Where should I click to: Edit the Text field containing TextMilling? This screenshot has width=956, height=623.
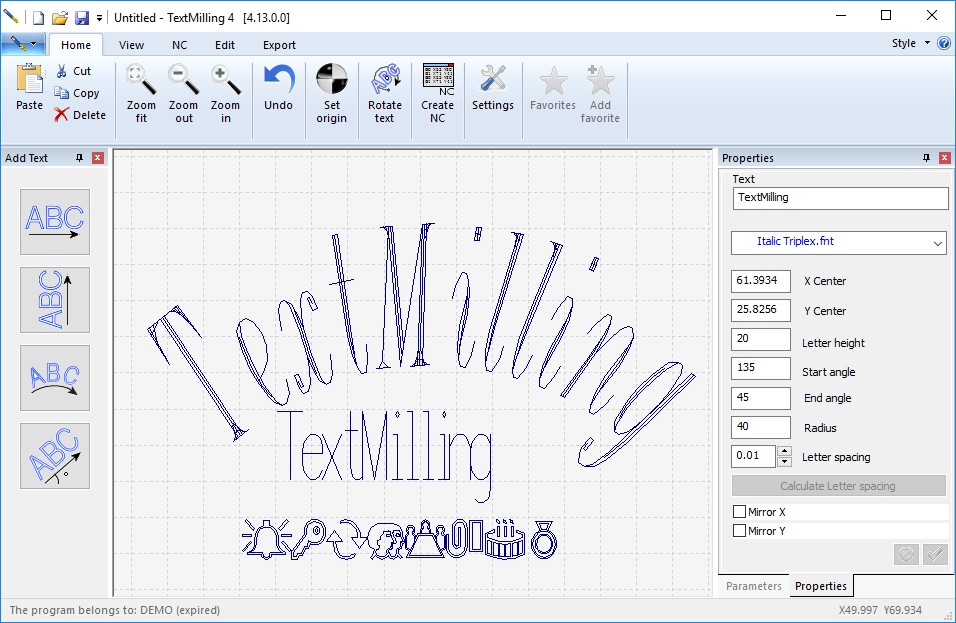coord(840,198)
